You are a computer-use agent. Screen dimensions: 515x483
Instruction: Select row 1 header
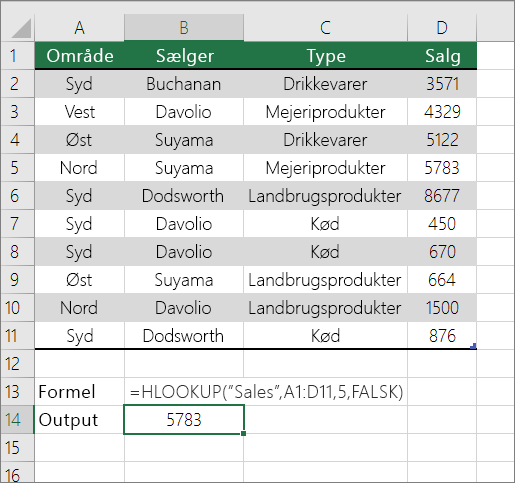(17, 56)
